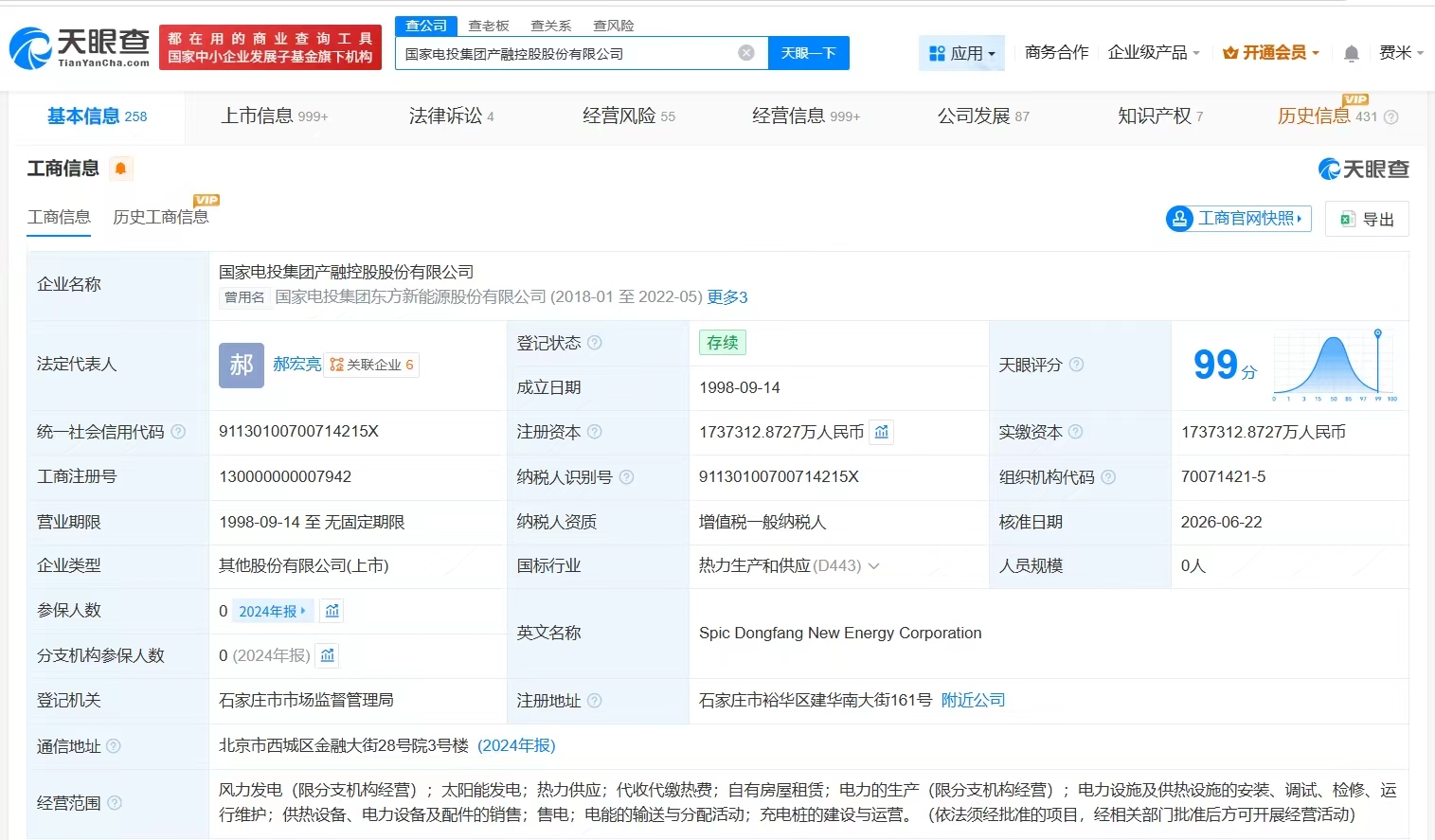Screen dimensions: 1435x840
Task: Open the 2024年报 report selector
Action: (x=271, y=611)
